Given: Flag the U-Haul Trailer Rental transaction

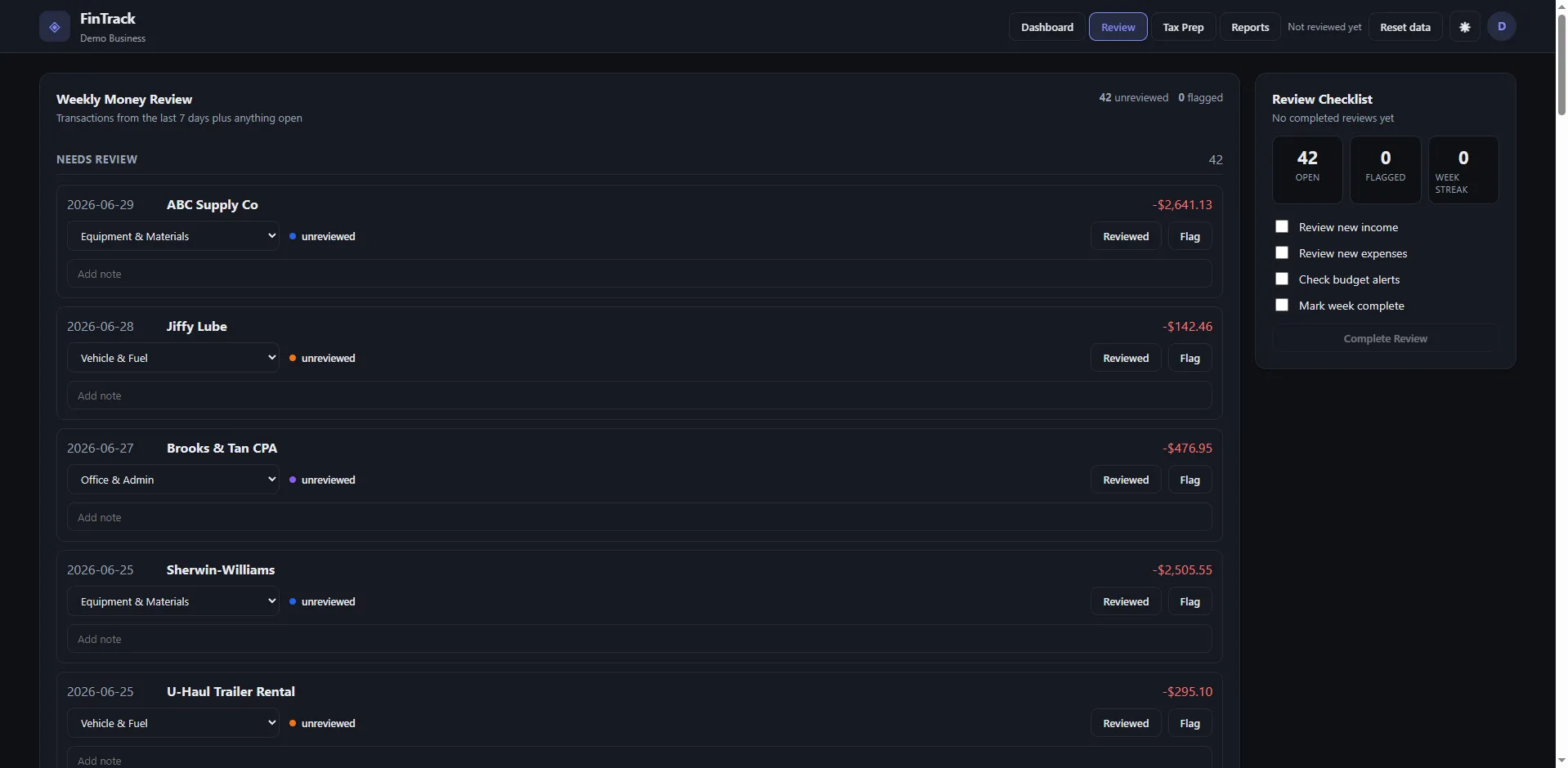Looking at the screenshot, I should click(x=1190, y=723).
